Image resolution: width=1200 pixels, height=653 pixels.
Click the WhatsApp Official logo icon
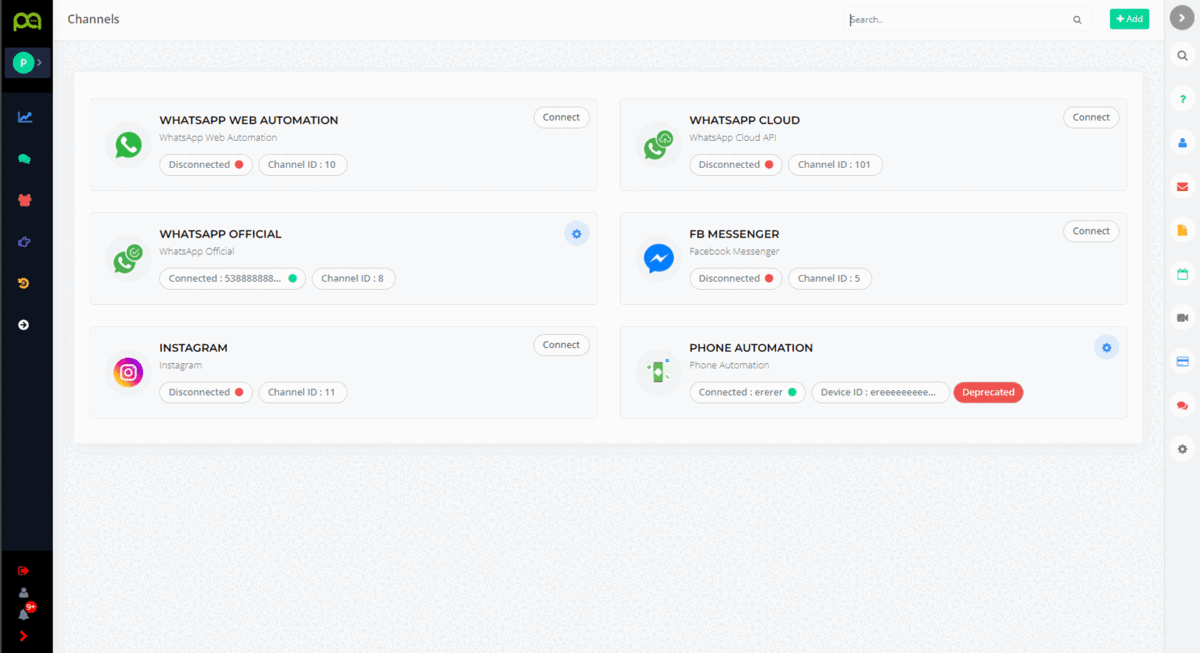(x=128, y=259)
